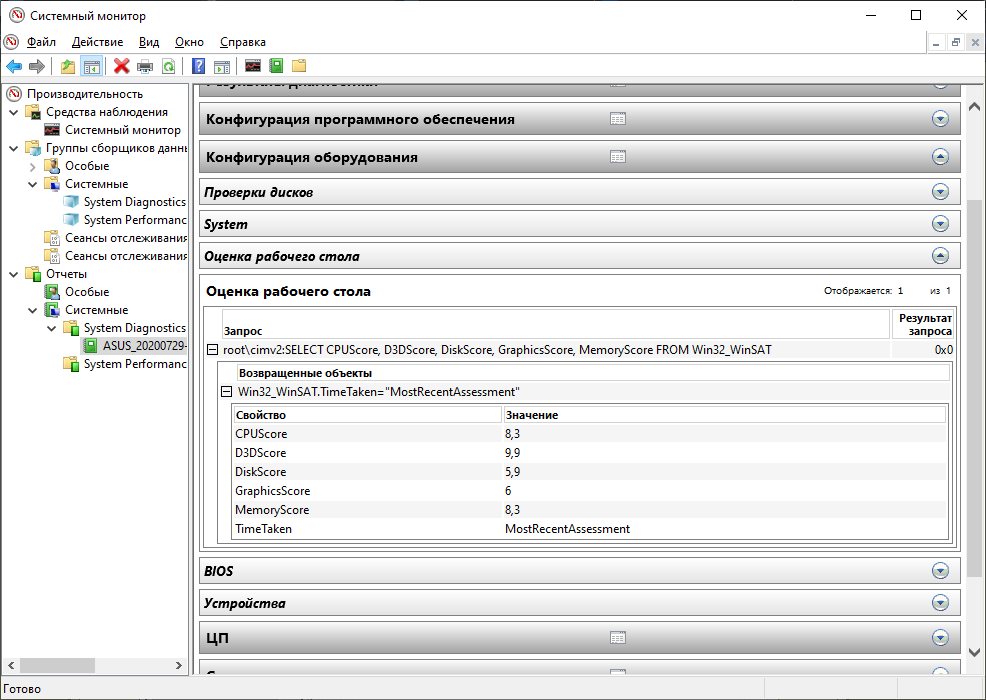This screenshot has width=986, height=700.
Task: Collapse System Diagnostics reports node
Action: (x=52, y=328)
